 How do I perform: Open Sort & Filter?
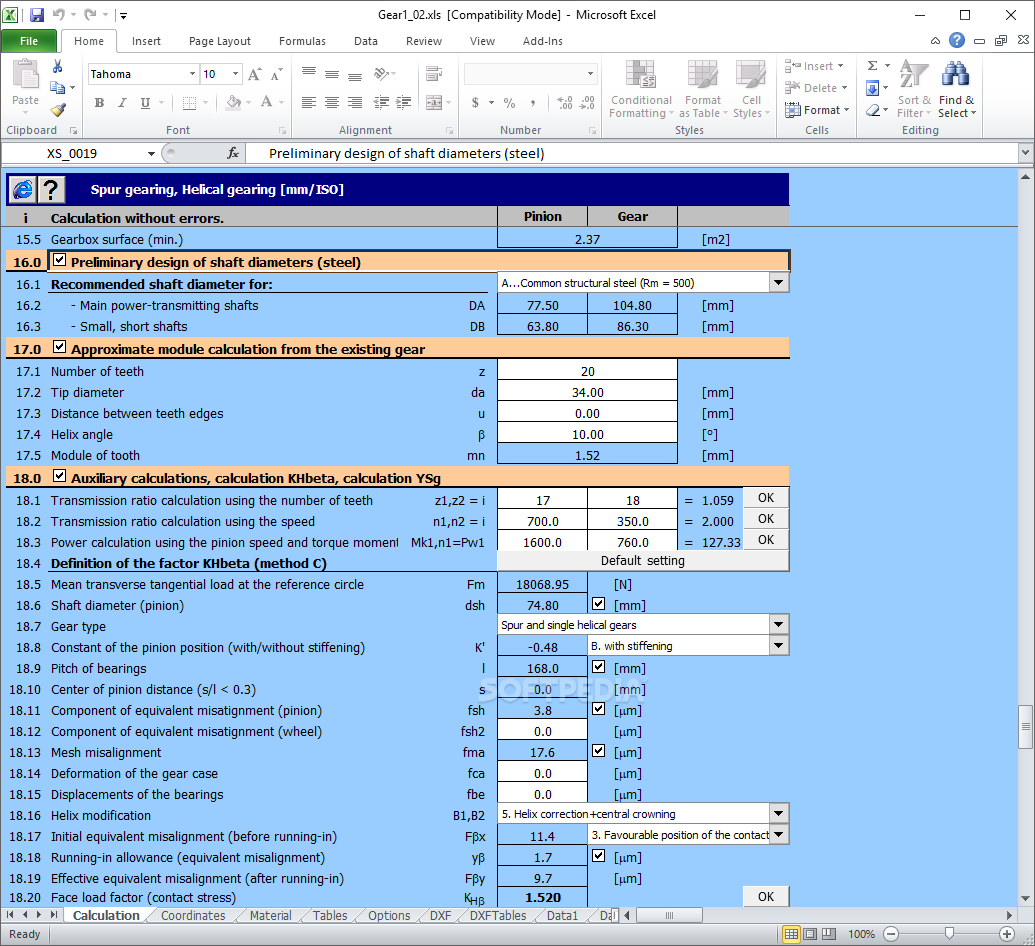click(x=914, y=89)
